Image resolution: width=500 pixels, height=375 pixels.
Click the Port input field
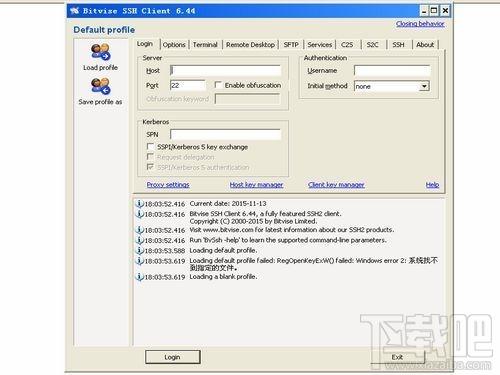pos(188,85)
